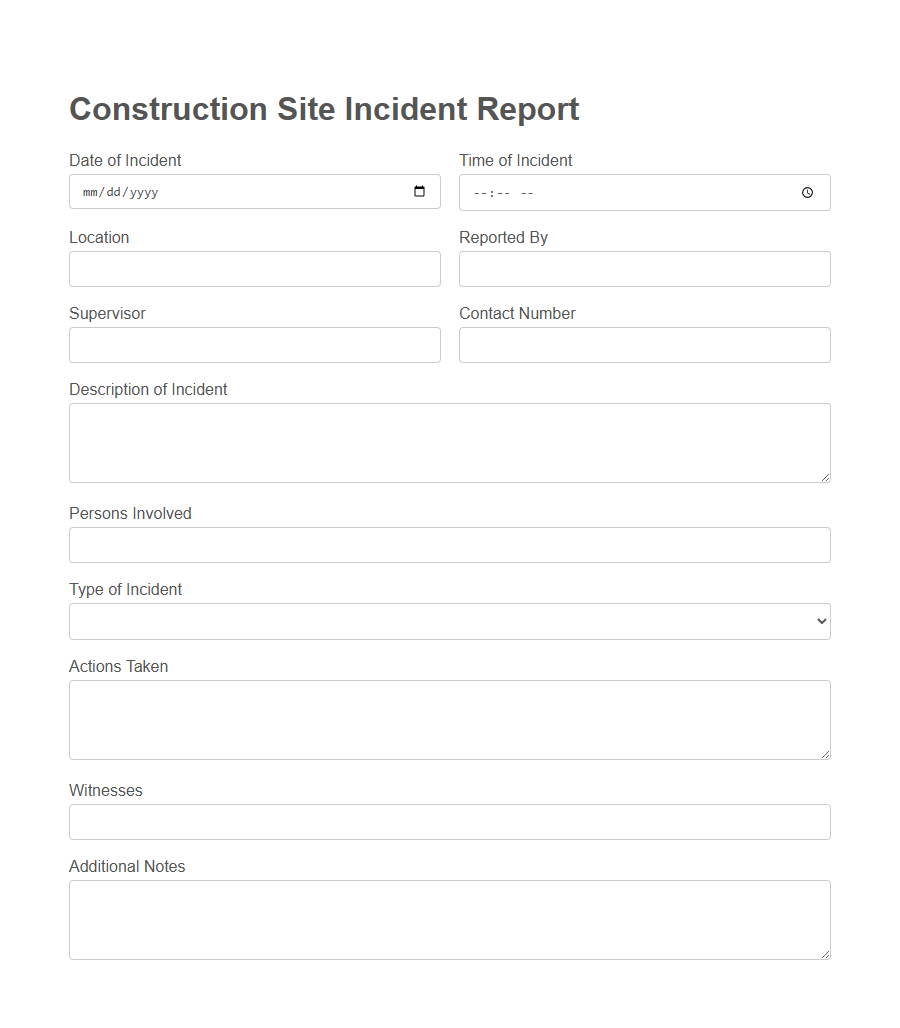Expand the Type of Incident dropdown chevron
This screenshot has height=1028, width=900.
pyautogui.click(x=820, y=621)
